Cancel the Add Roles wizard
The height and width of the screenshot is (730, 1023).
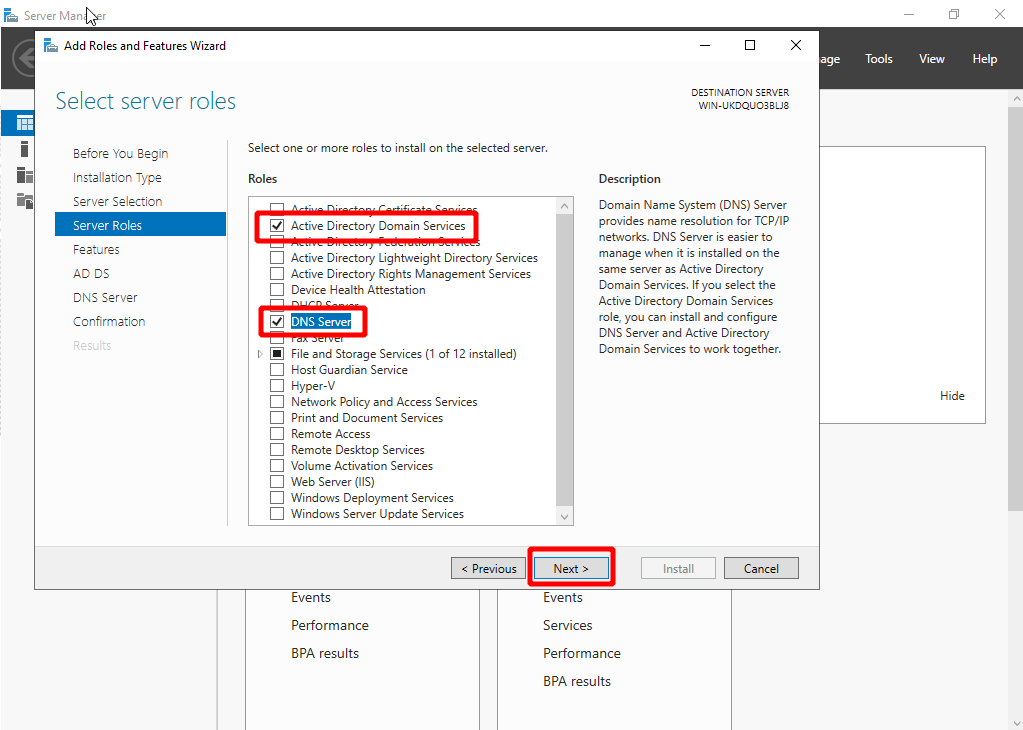coord(761,568)
